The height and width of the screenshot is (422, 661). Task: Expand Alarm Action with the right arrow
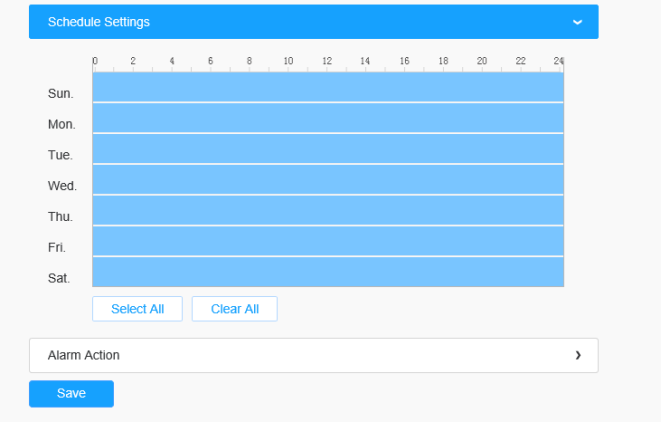click(x=577, y=355)
